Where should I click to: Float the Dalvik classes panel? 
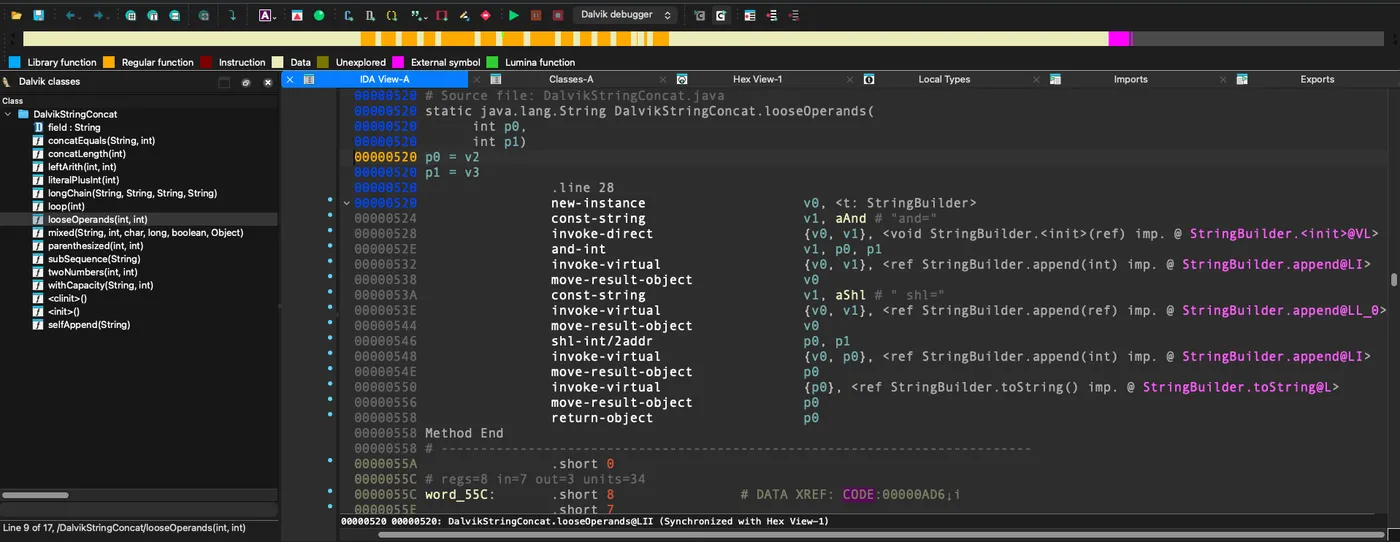246,82
